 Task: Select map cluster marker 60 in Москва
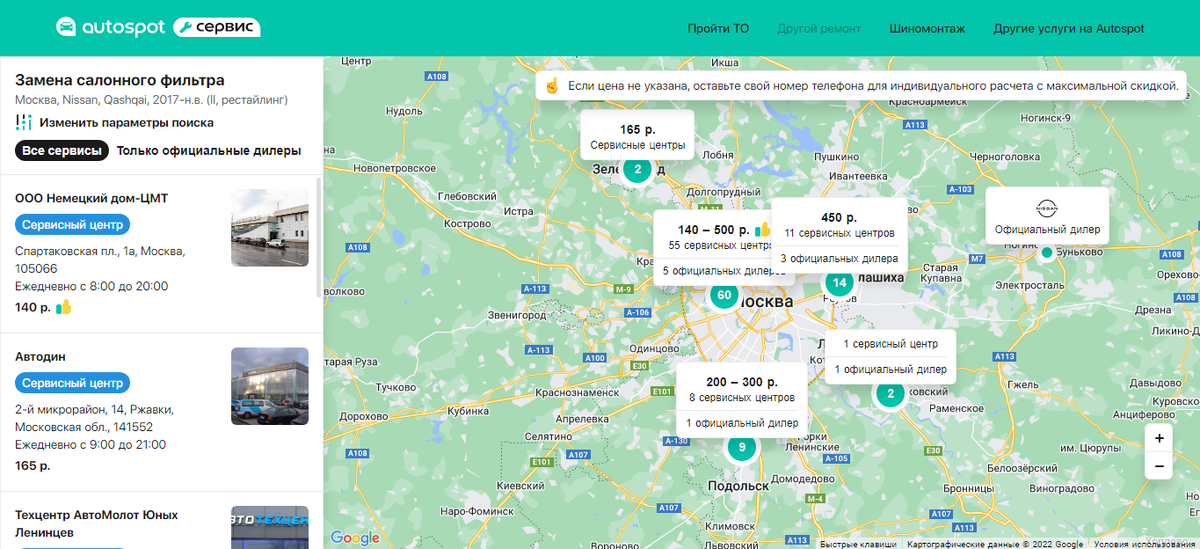pos(724,295)
